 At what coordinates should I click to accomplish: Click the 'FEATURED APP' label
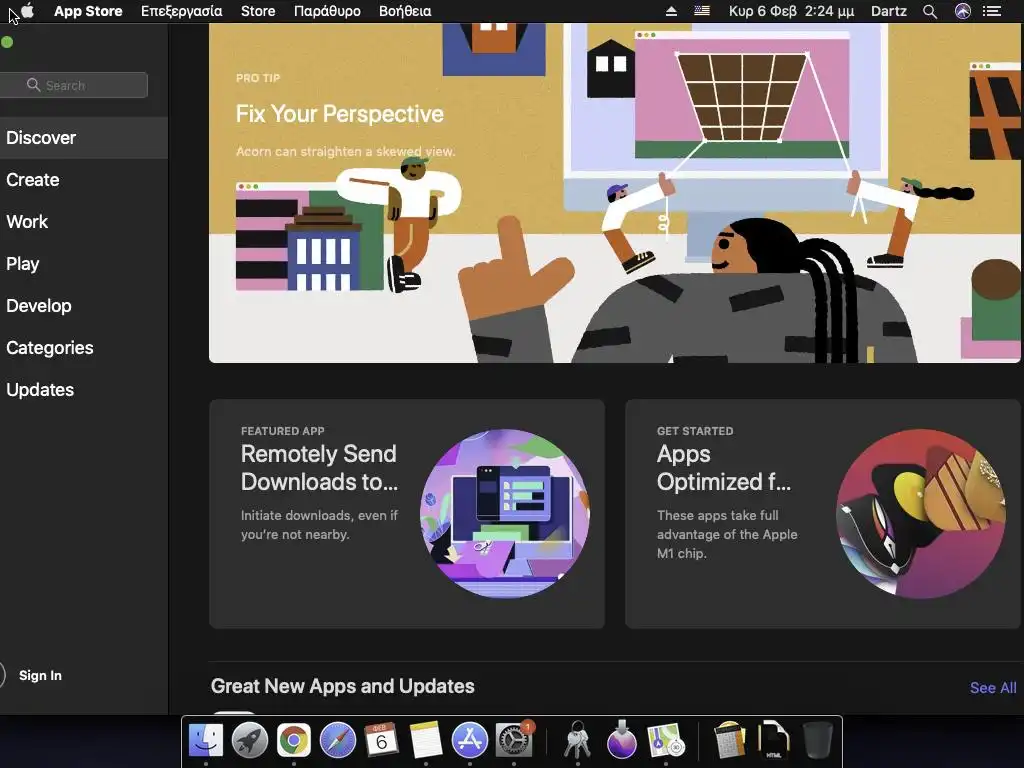283,431
